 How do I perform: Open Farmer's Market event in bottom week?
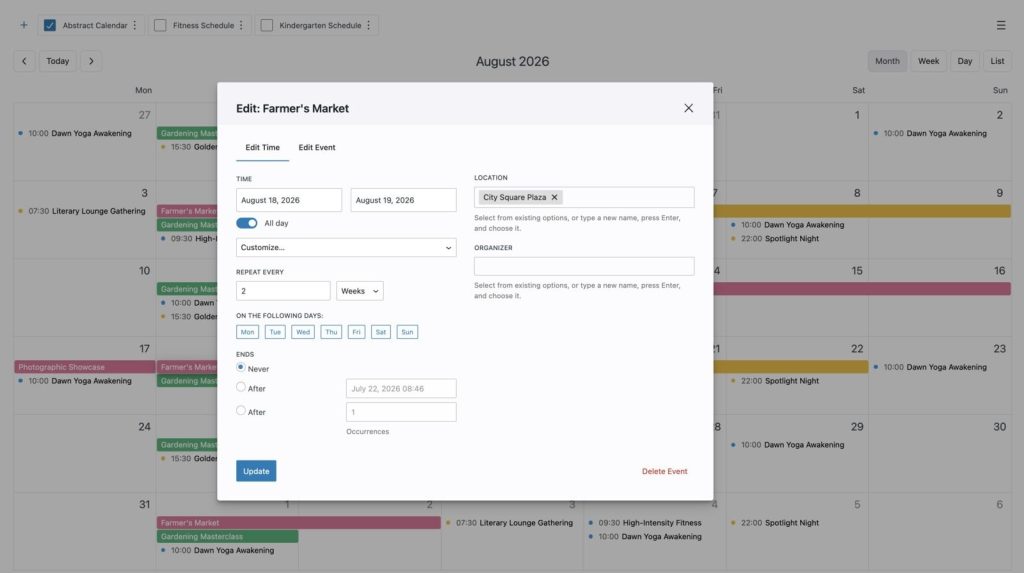[x=298, y=523]
